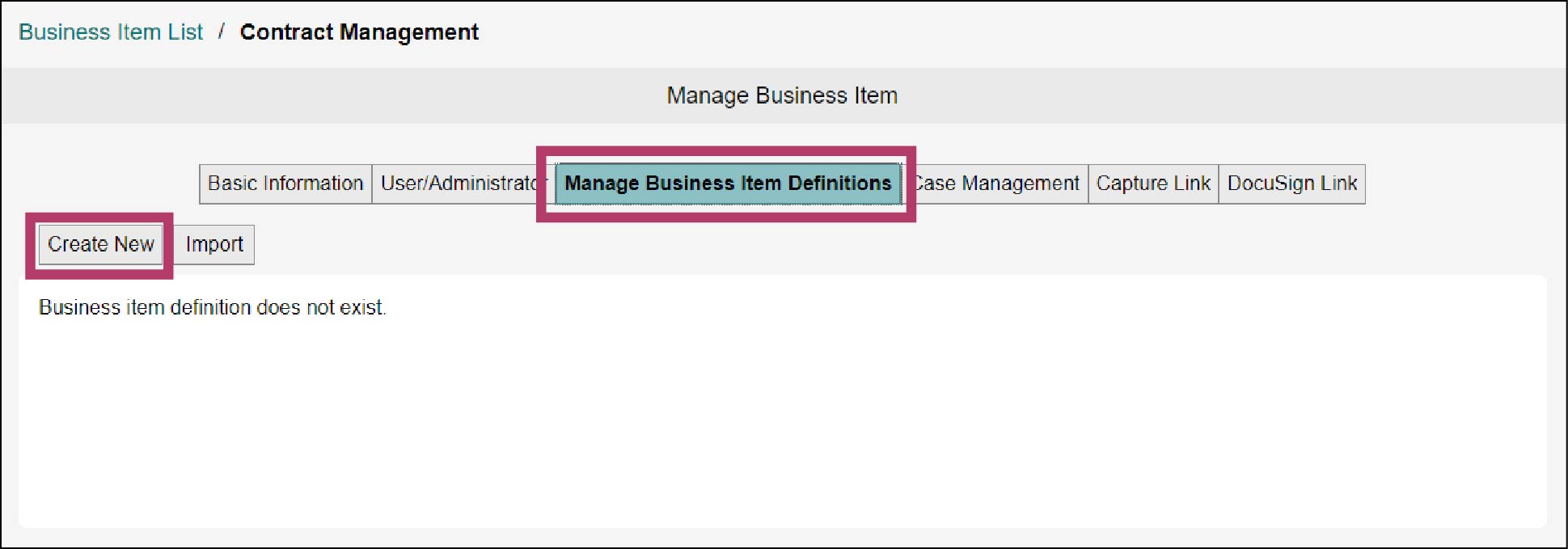Start a new business item definition
The height and width of the screenshot is (549, 1568).
coord(100,244)
